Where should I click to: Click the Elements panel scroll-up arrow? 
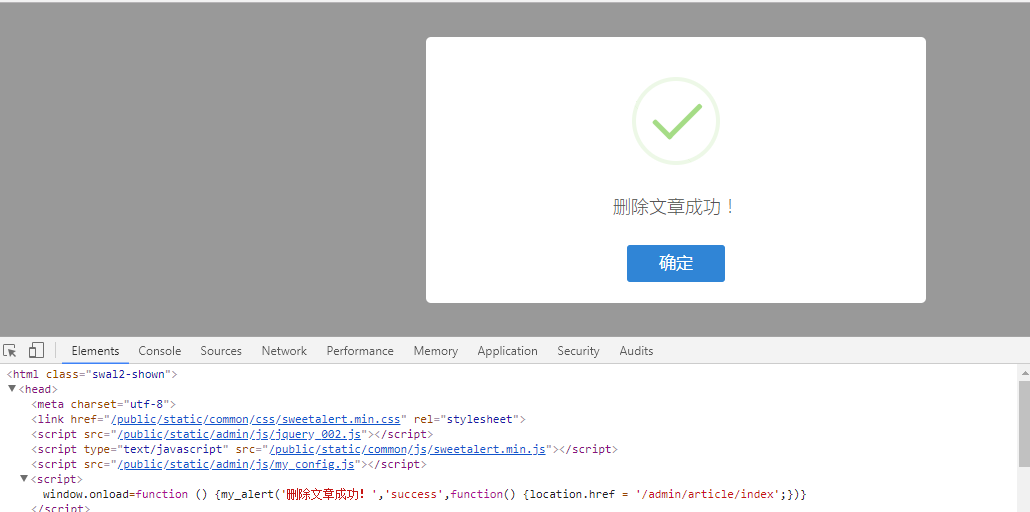pyautogui.click(x=1024, y=372)
